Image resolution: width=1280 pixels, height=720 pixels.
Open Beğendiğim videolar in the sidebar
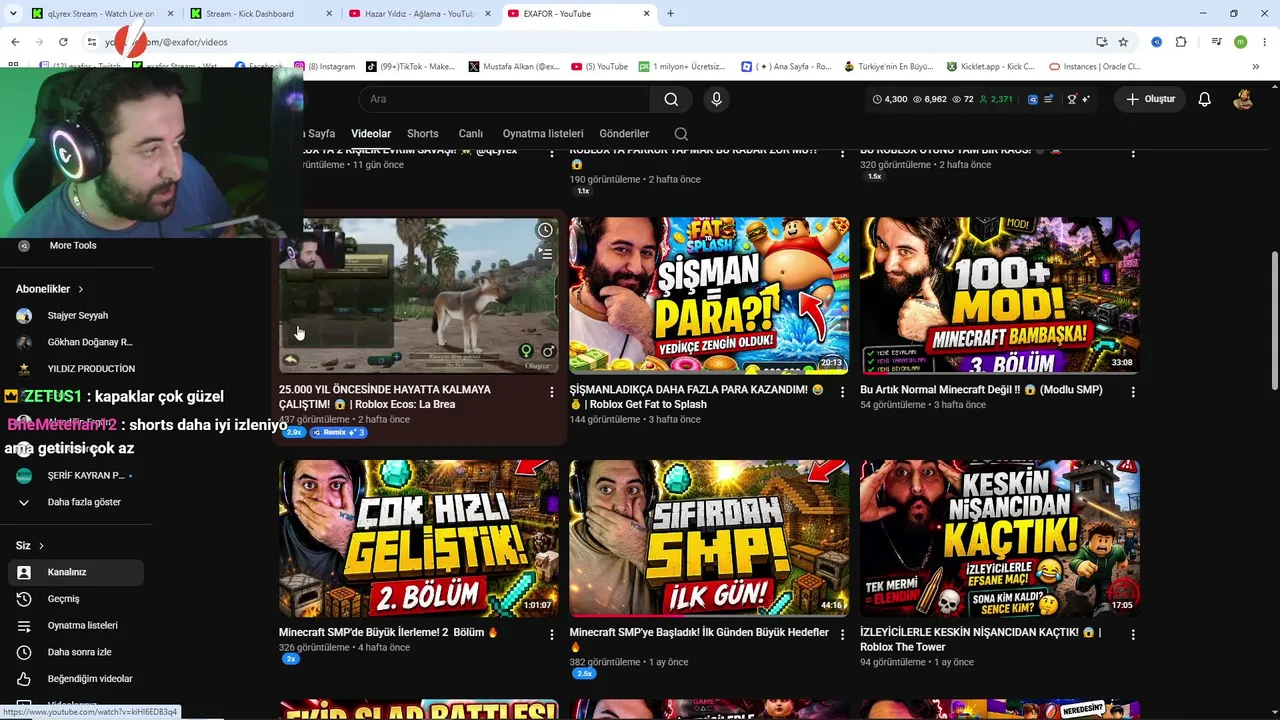[75, 679]
